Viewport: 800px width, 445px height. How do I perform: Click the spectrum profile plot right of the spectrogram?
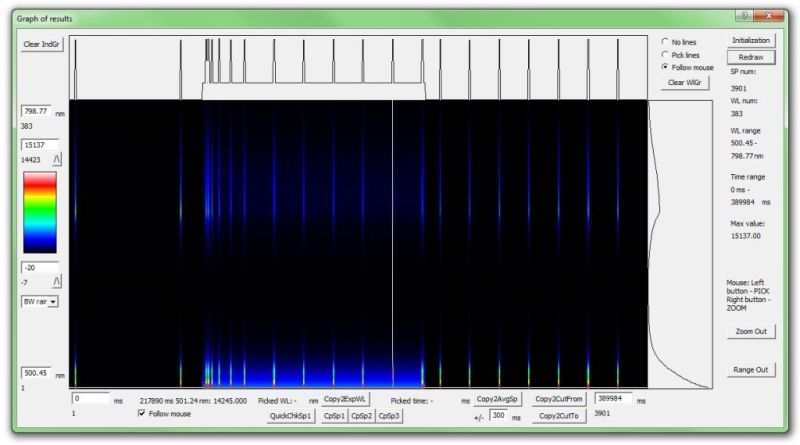pos(680,244)
